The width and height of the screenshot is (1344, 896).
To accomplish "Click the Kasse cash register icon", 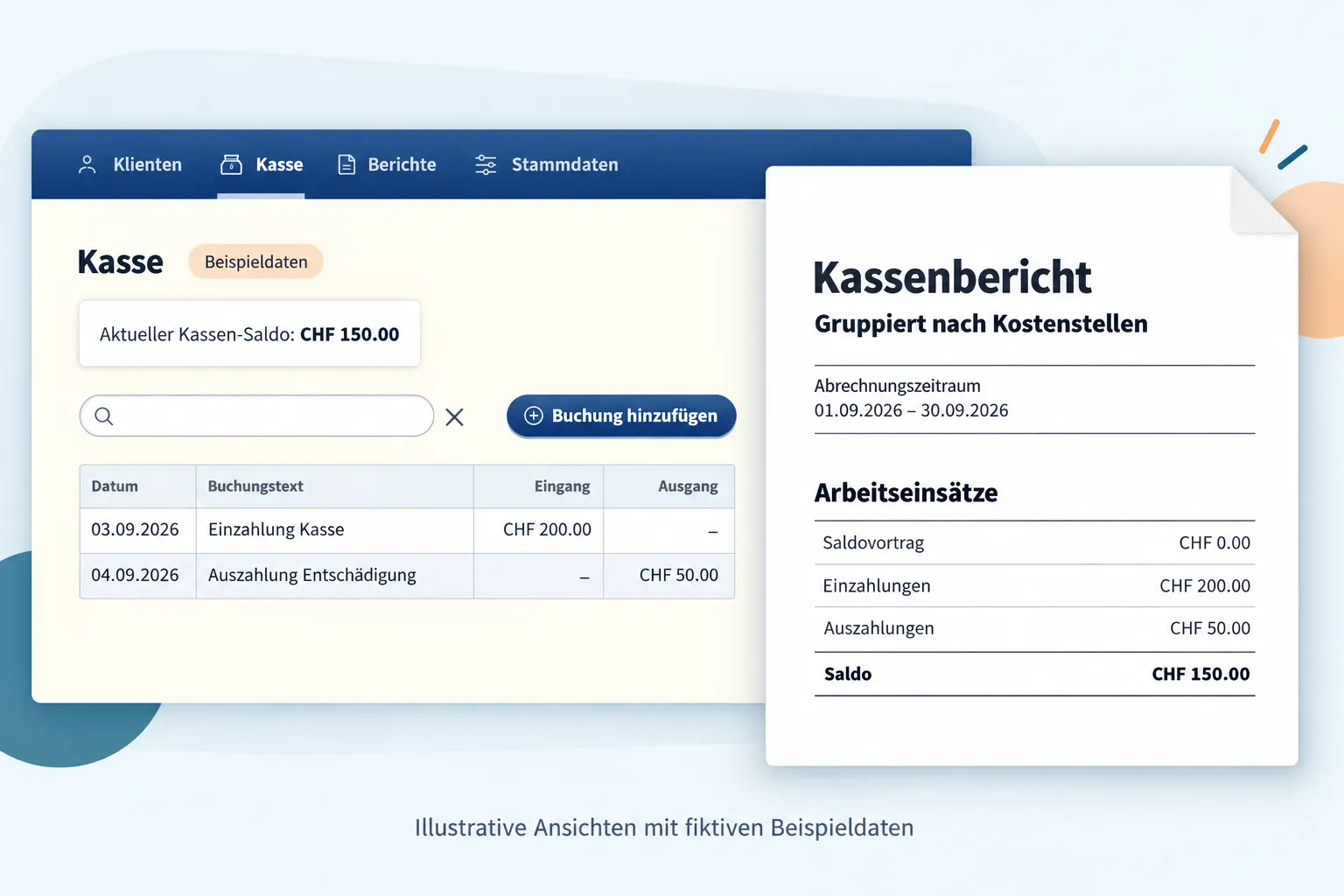I will point(231,164).
